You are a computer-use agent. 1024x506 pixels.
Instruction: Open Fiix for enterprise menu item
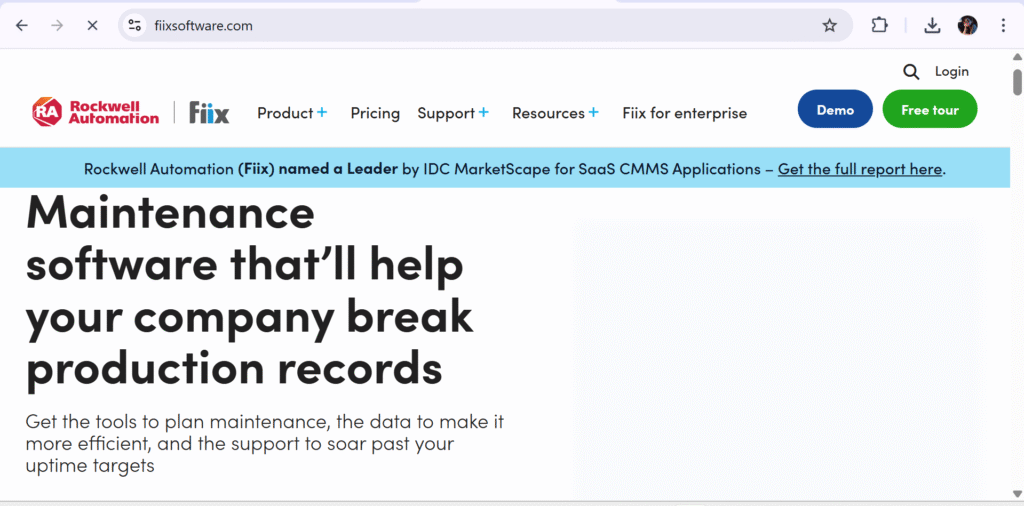[684, 113]
